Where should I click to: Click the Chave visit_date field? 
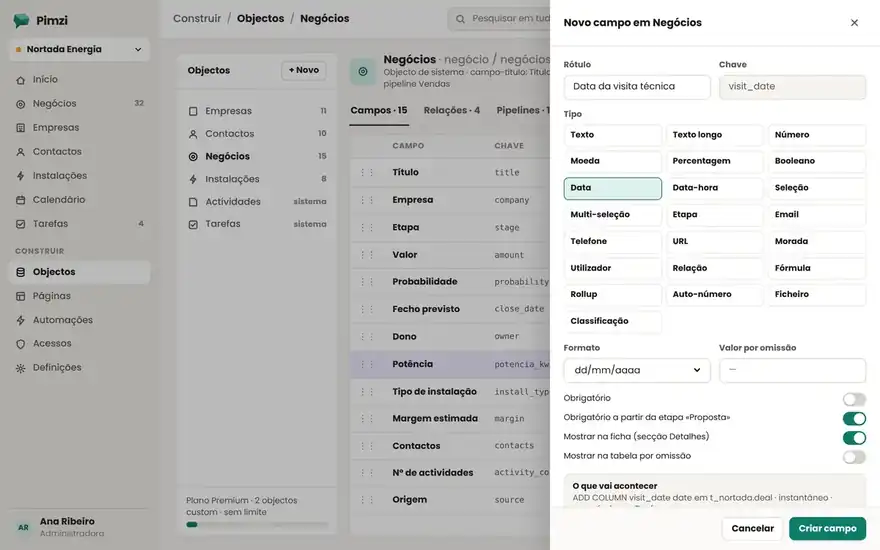(792, 87)
